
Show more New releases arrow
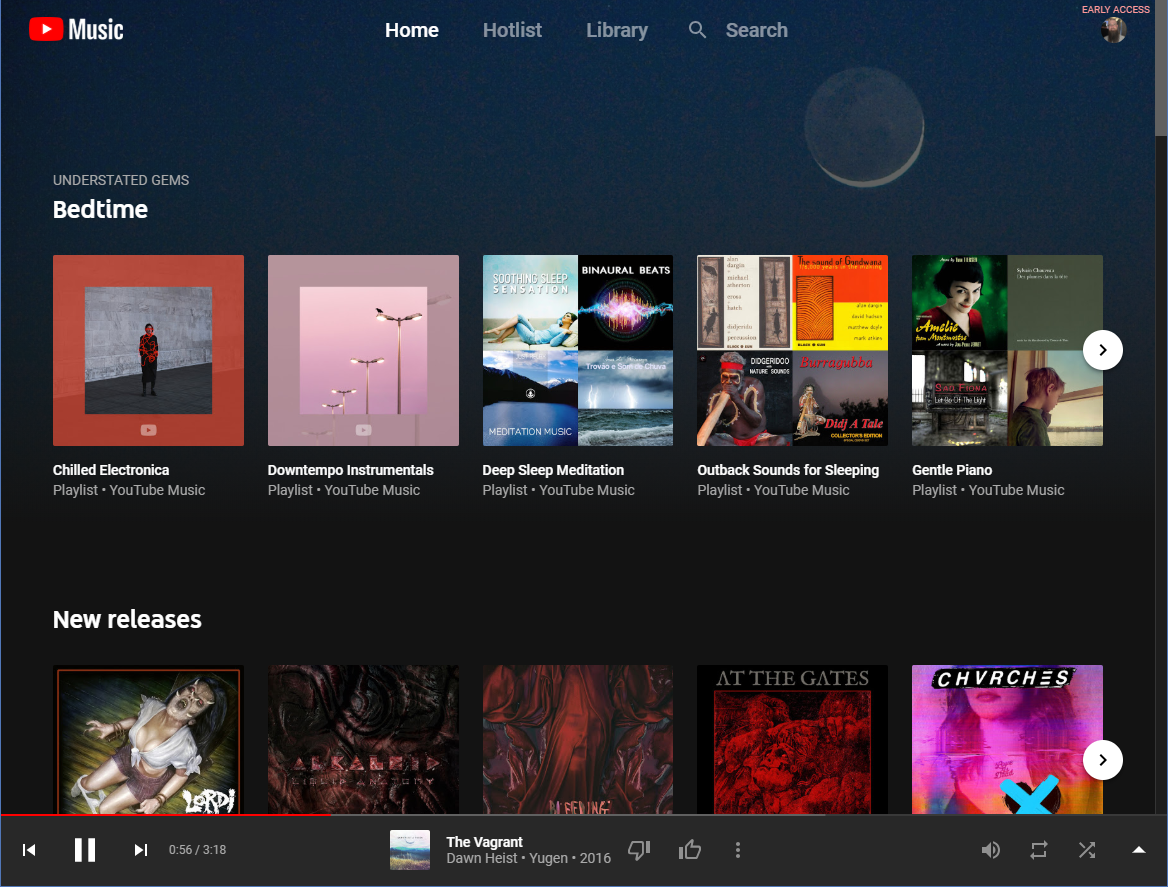pyautogui.click(x=1102, y=760)
